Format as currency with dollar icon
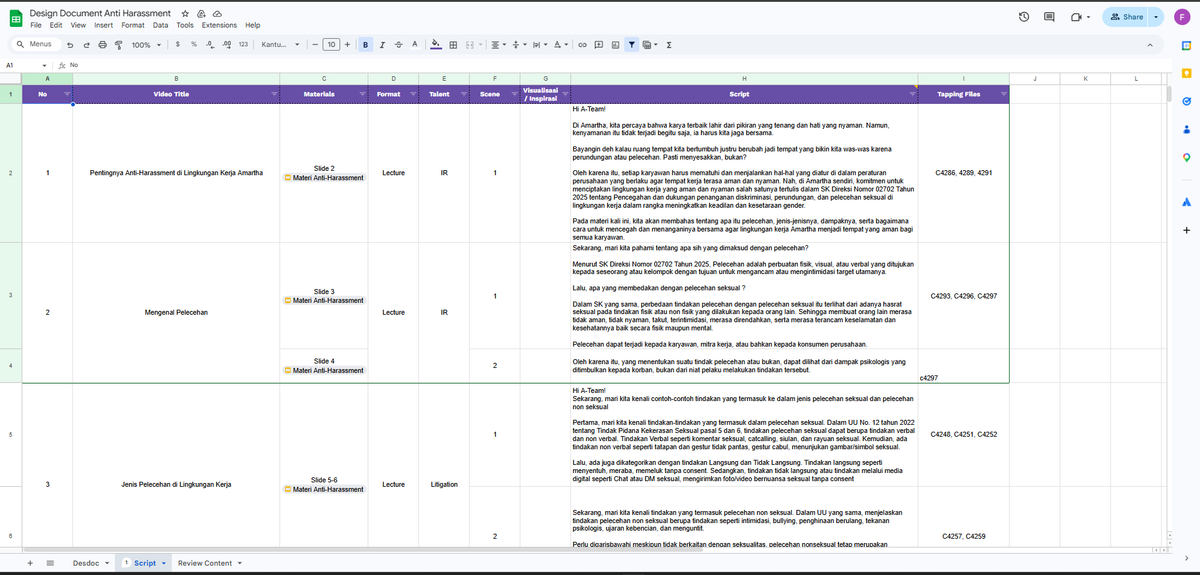1200x575 pixels. [x=177, y=44]
